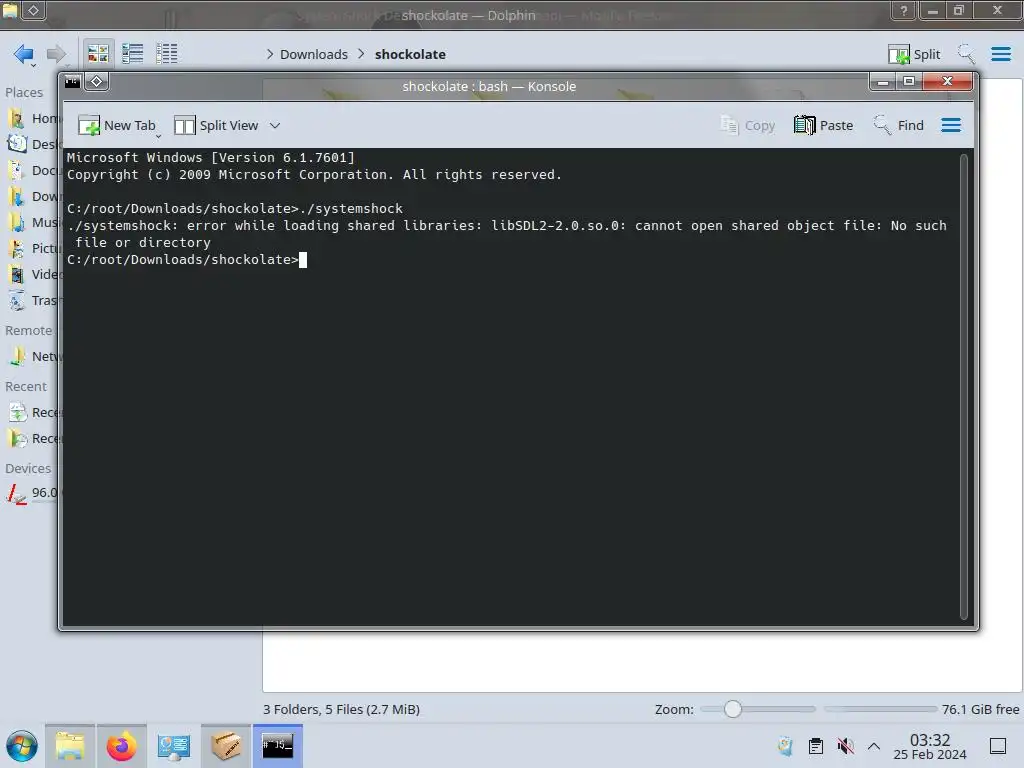The image size is (1024, 768).
Task: Open Dolphin hamburger menu
Action: click(x=1001, y=54)
